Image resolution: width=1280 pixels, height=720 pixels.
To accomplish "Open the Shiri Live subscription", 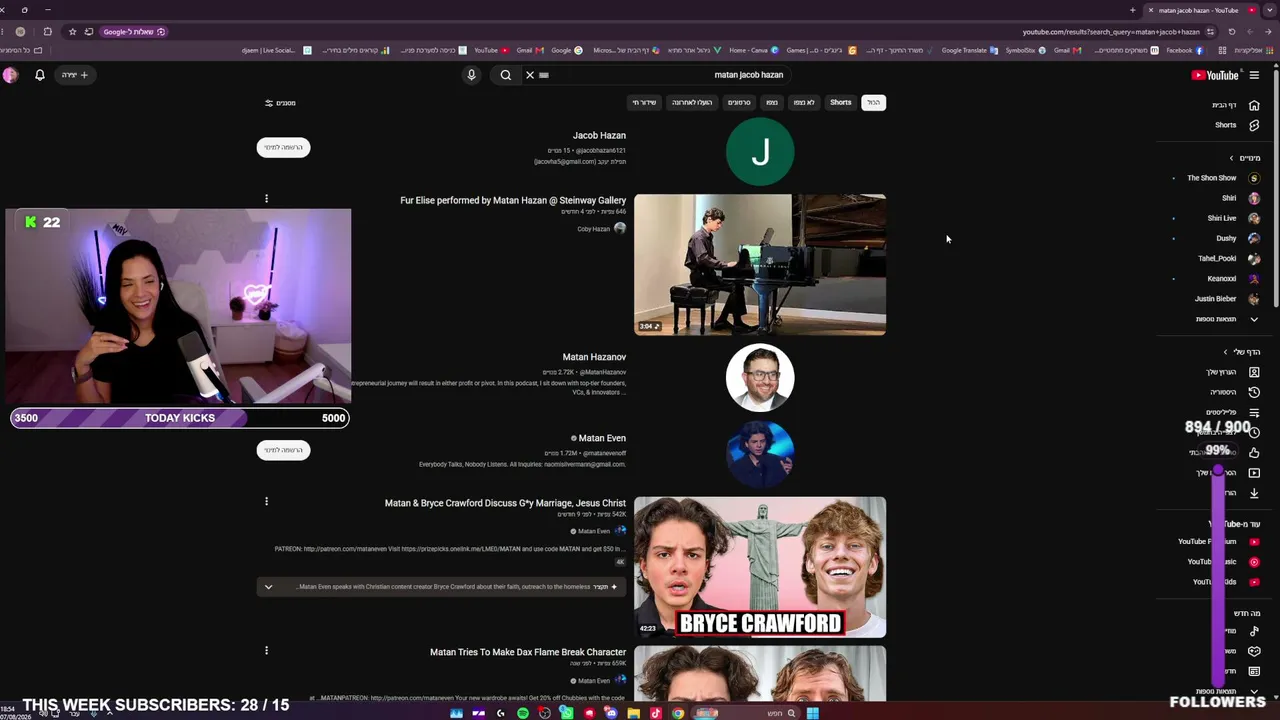I will [1232, 218].
